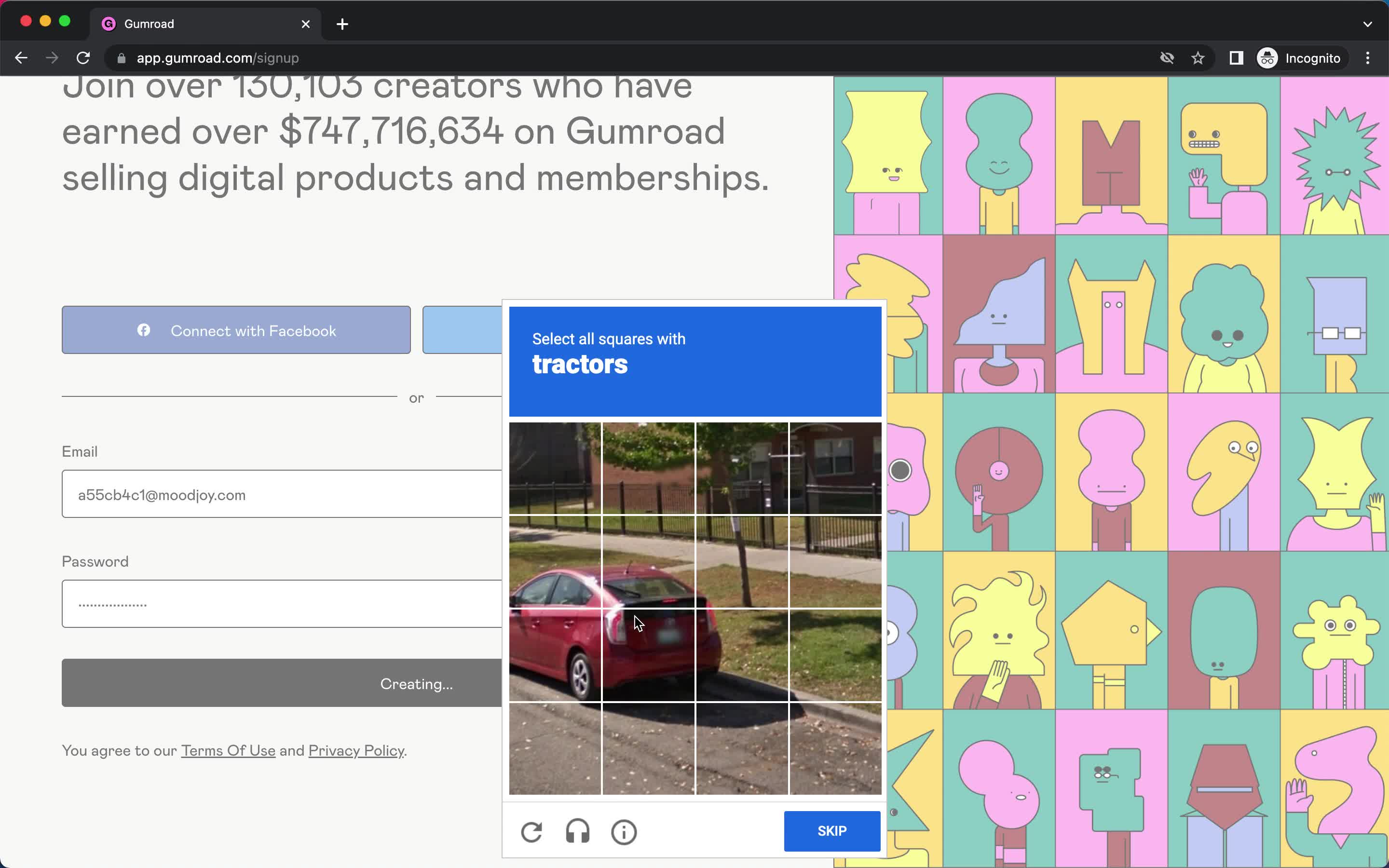
Task: Click the minimize yellow window button
Action: 45,21
